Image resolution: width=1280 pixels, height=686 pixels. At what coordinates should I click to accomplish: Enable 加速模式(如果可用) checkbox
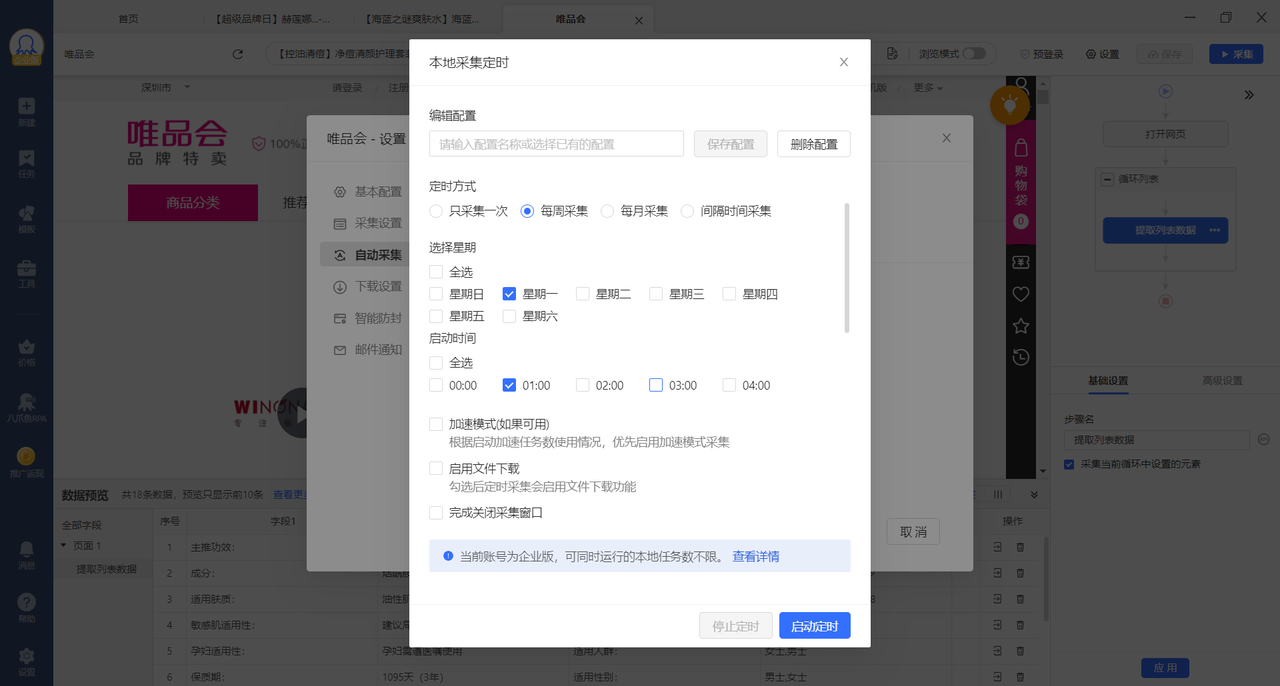tap(436, 424)
